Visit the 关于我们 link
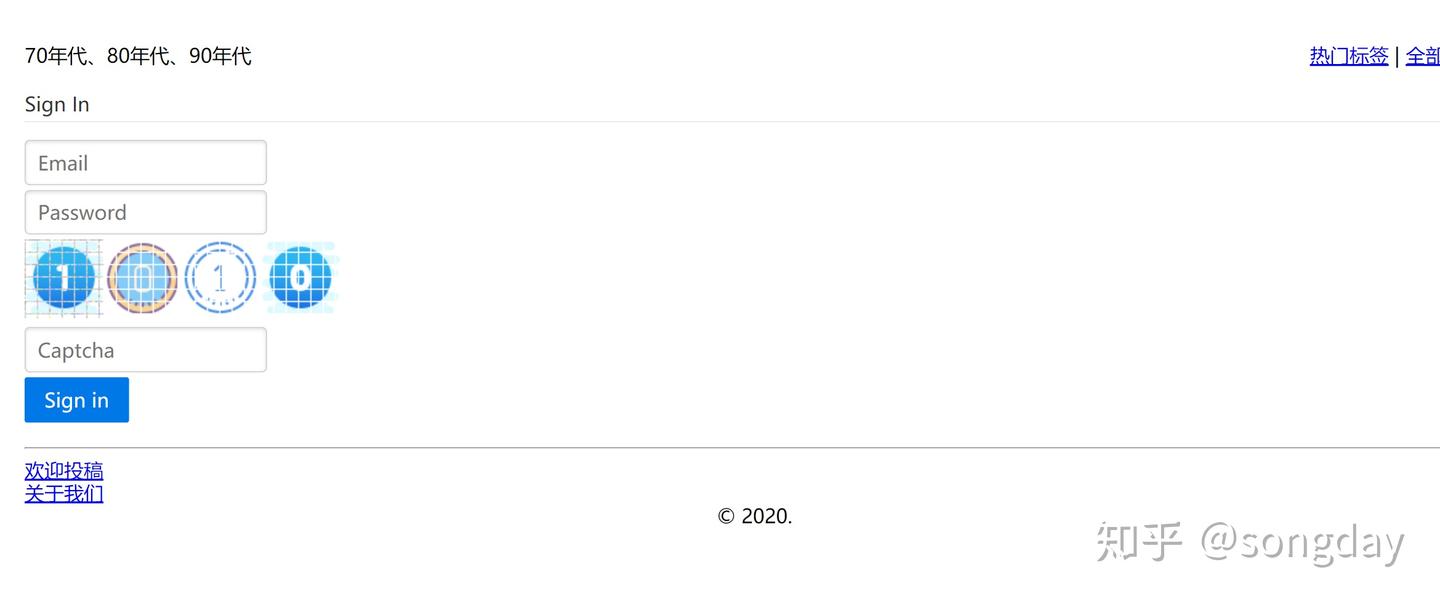 click(x=64, y=493)
